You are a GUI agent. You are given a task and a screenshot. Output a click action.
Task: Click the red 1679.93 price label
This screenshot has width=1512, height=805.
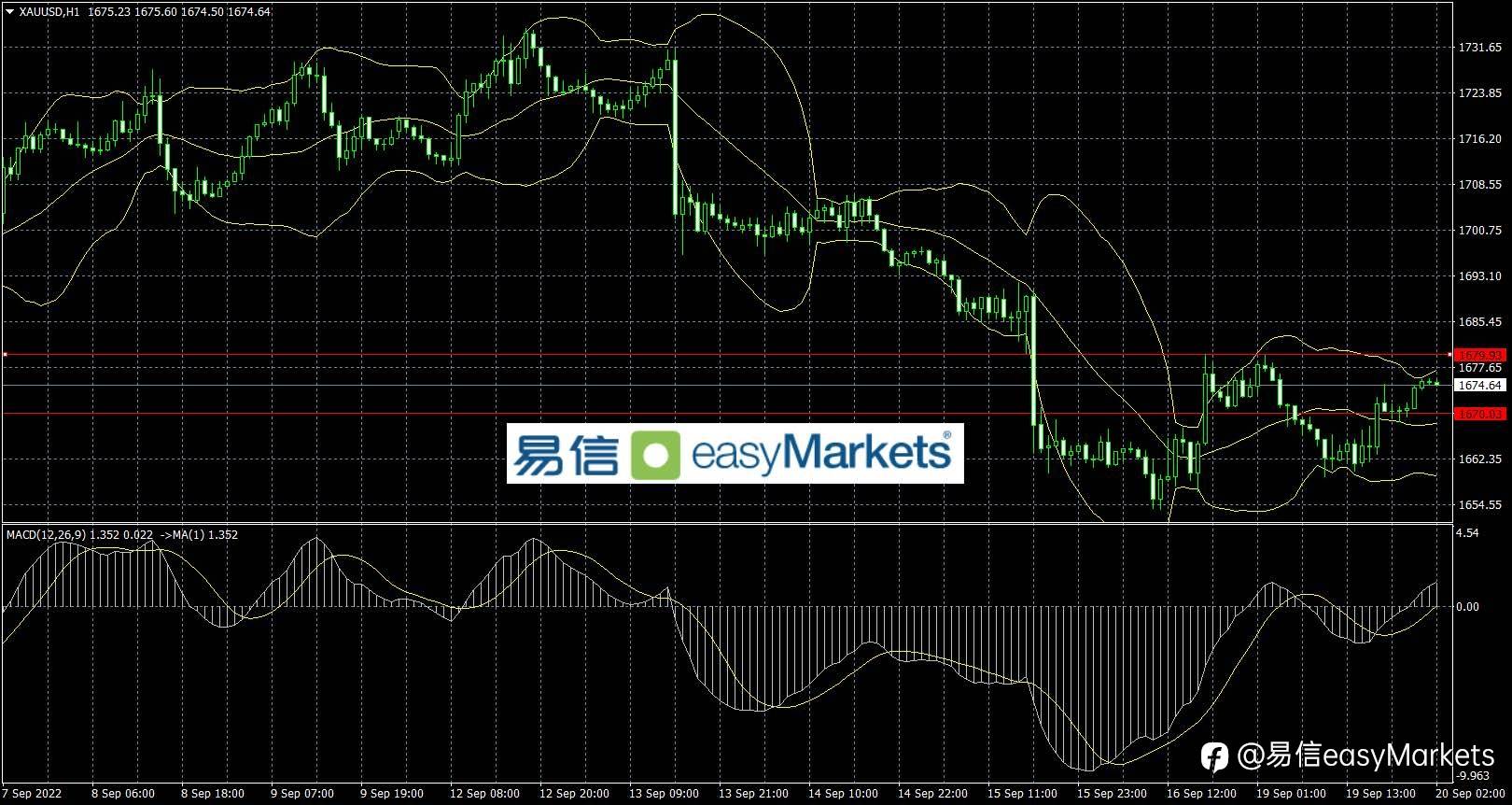tap(1481, 355)
